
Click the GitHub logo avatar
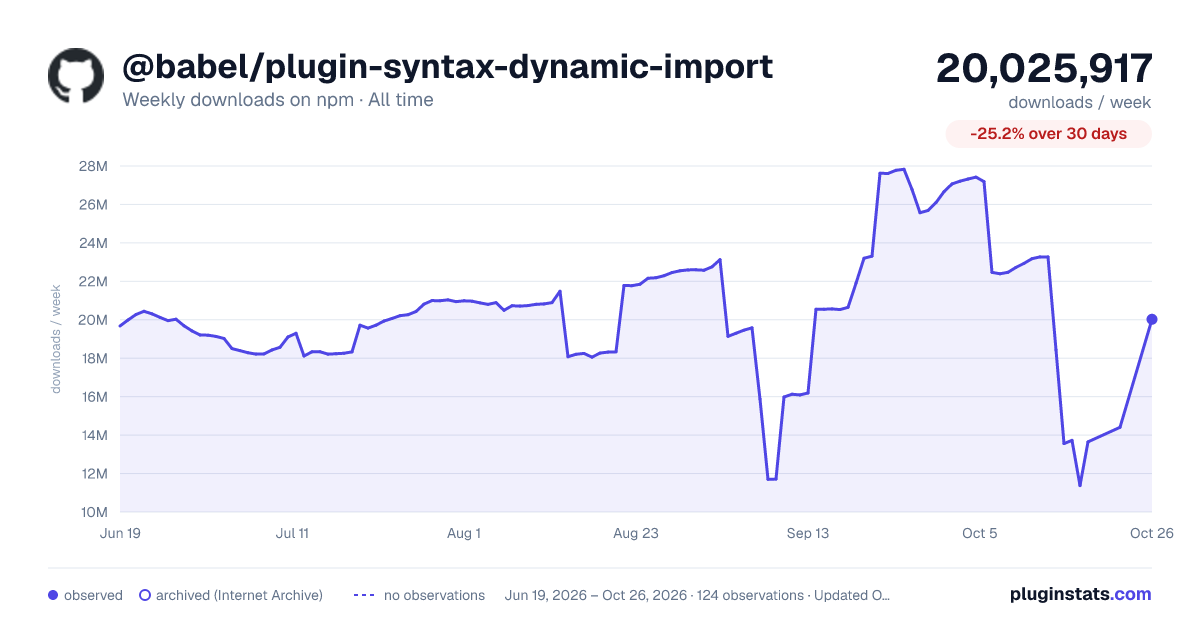pos(76,75)
